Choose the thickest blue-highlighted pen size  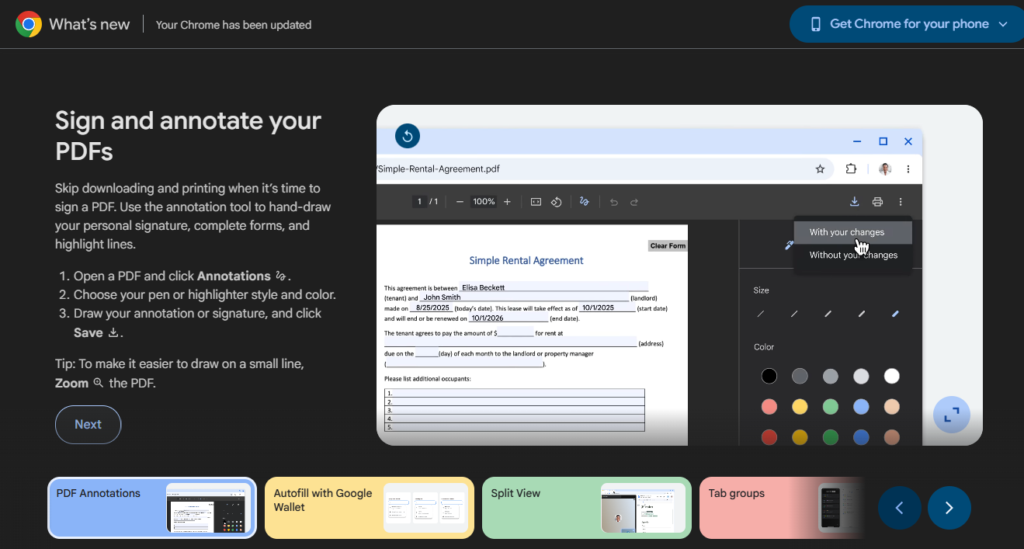coord(895,314)
